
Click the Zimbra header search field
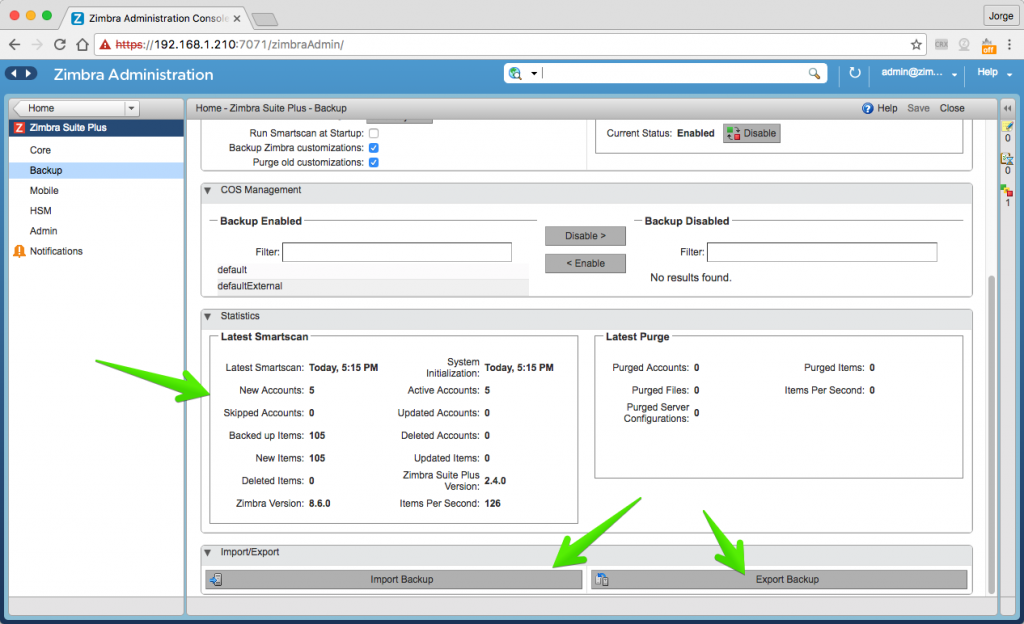click(673, 73)
